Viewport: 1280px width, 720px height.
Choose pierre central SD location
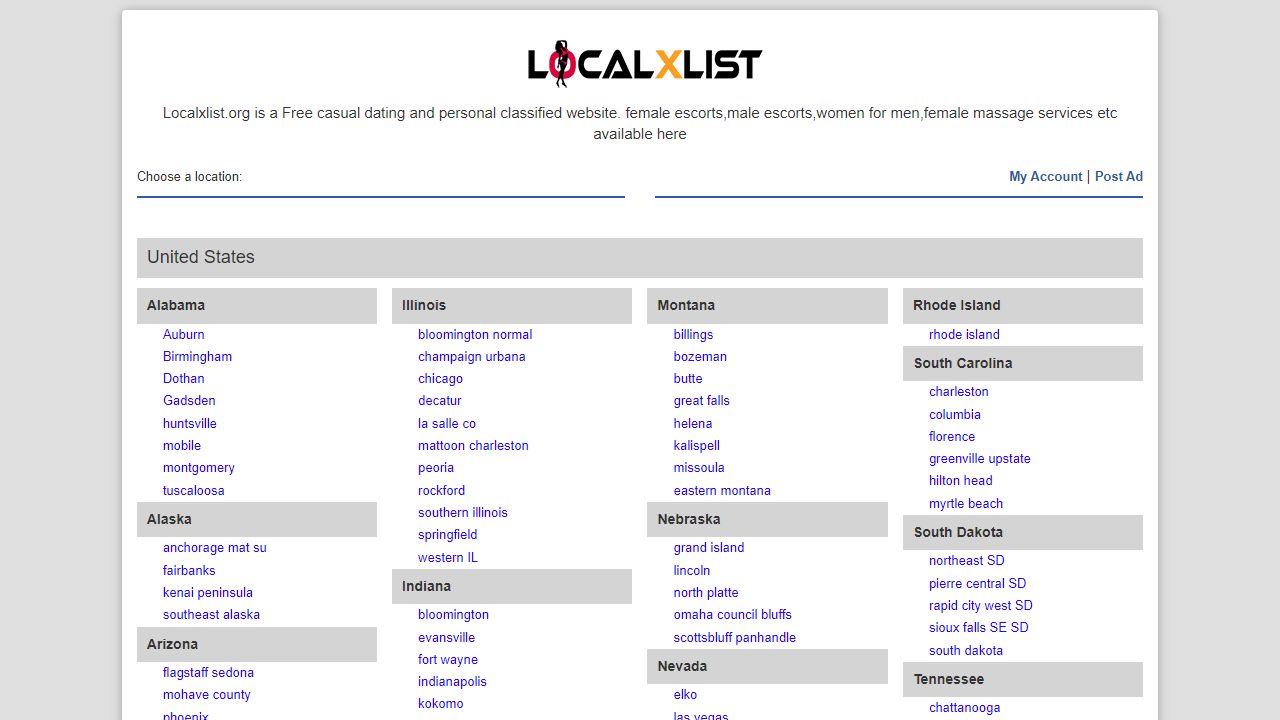coord(978,583)
